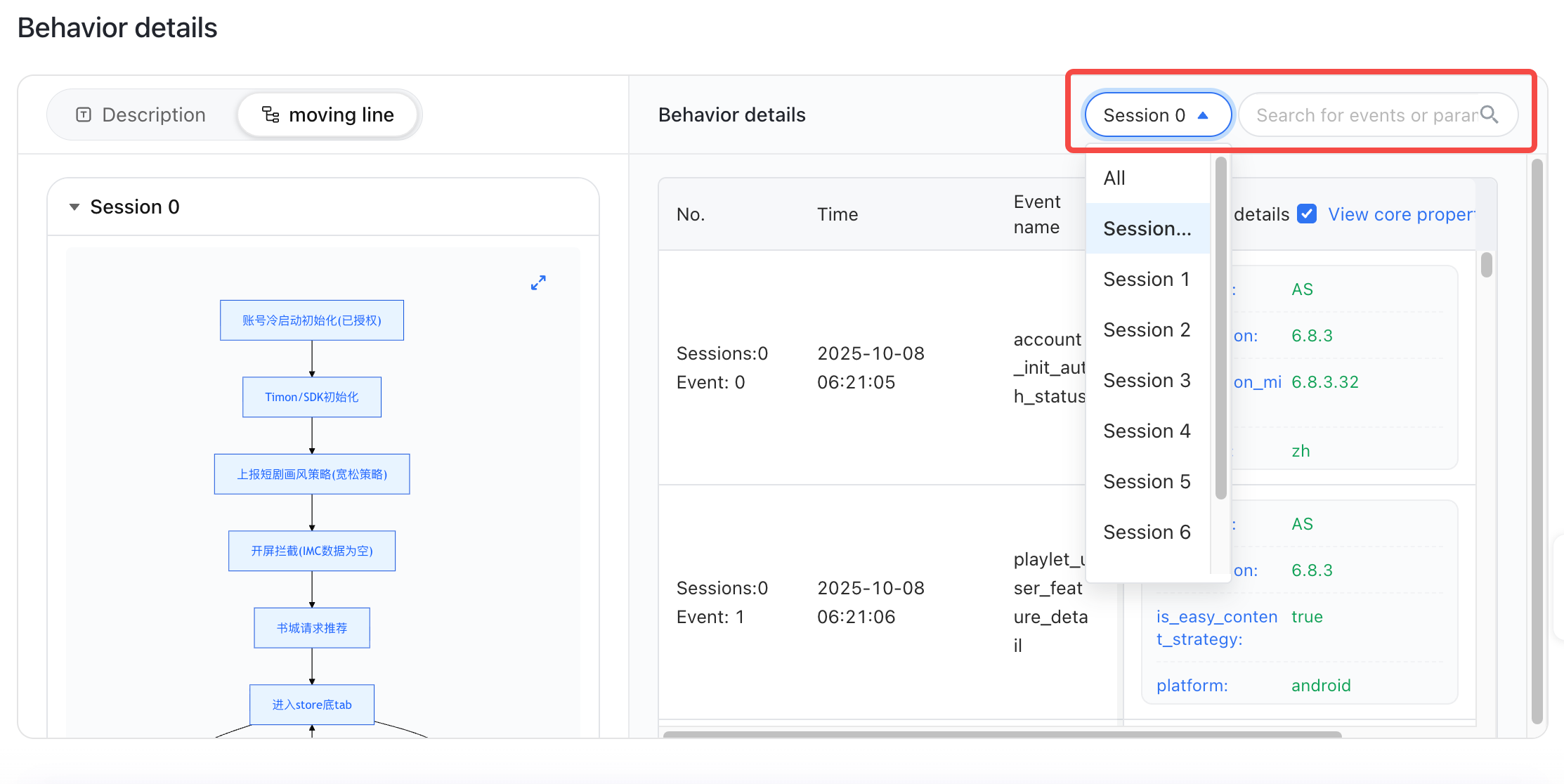Toggle the View core properties checkbox
The image size is (1564, 784).
(x=1307, y=214)
